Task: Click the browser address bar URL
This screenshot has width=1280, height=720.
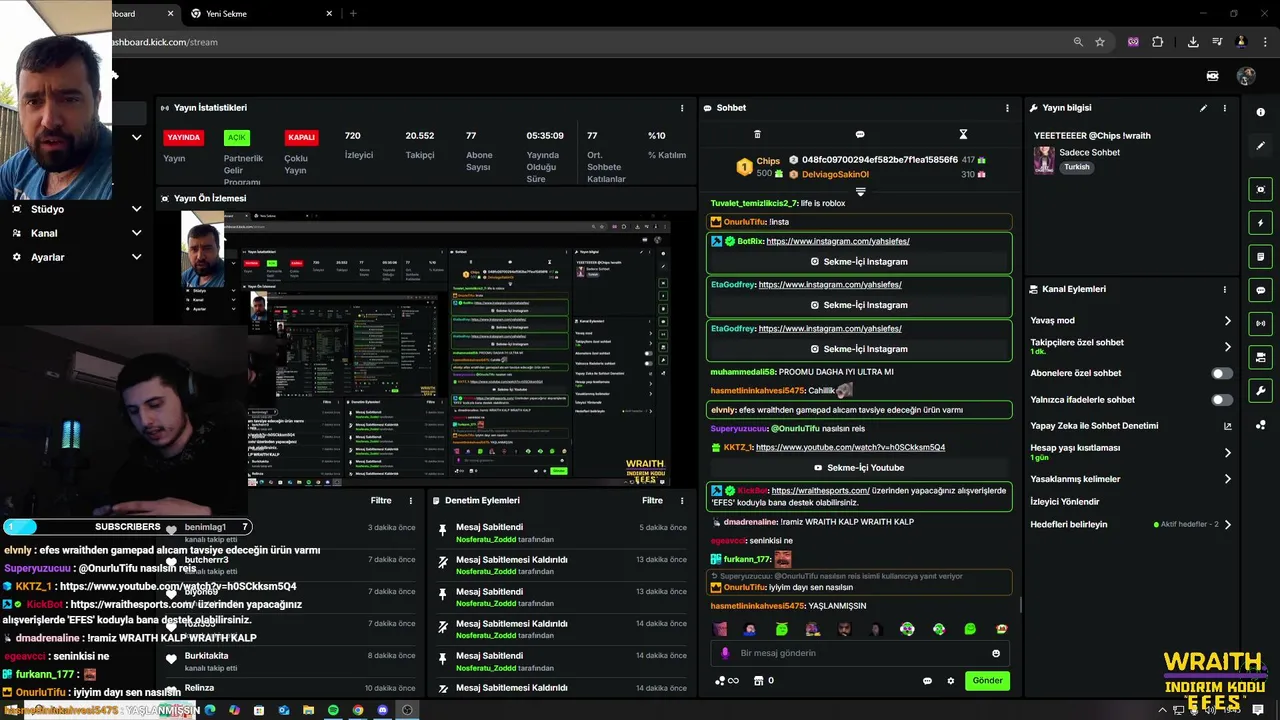Action: tap(164, 42)
